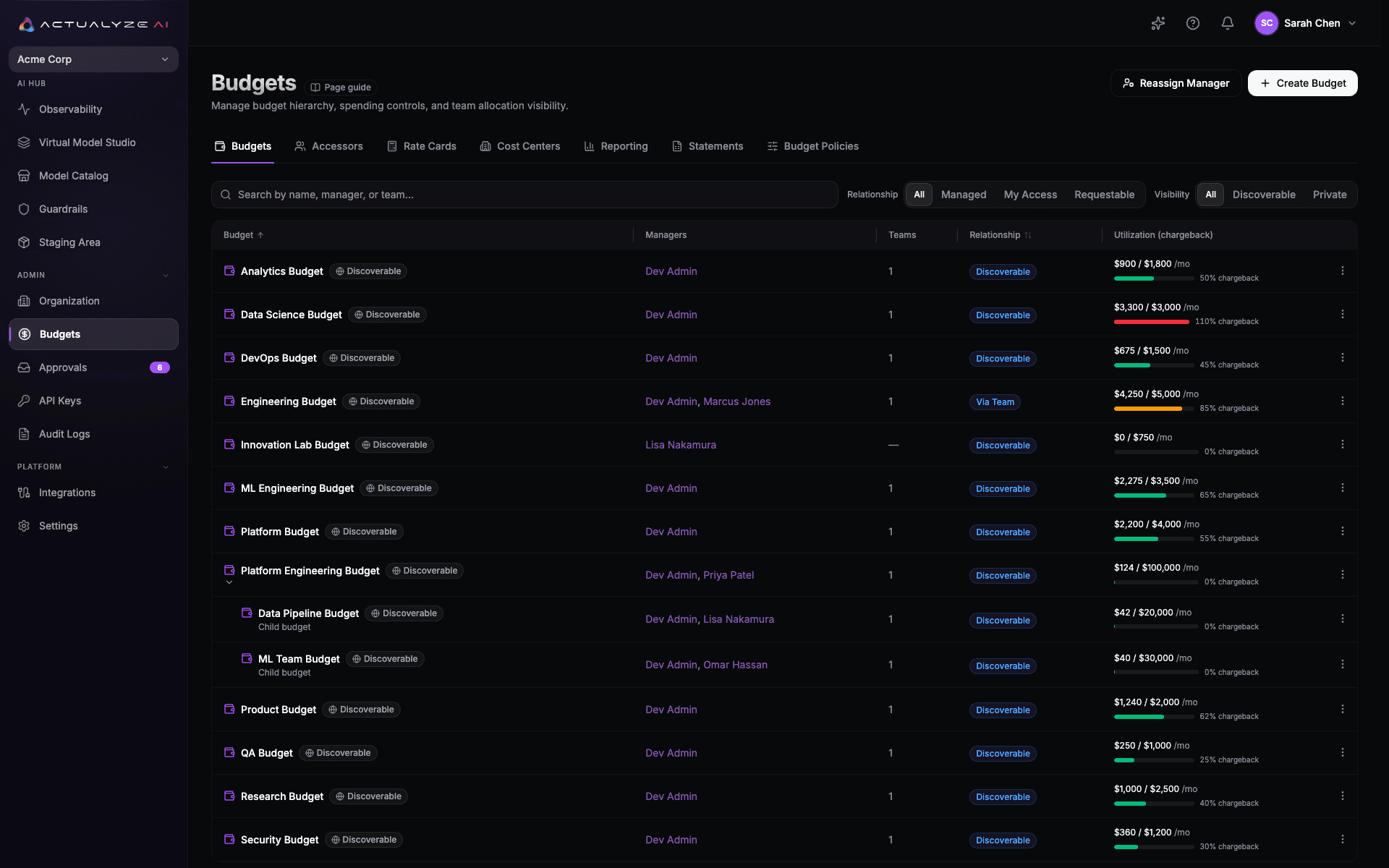Open kebab menu for Data Science Budget

pos(1343,314)
